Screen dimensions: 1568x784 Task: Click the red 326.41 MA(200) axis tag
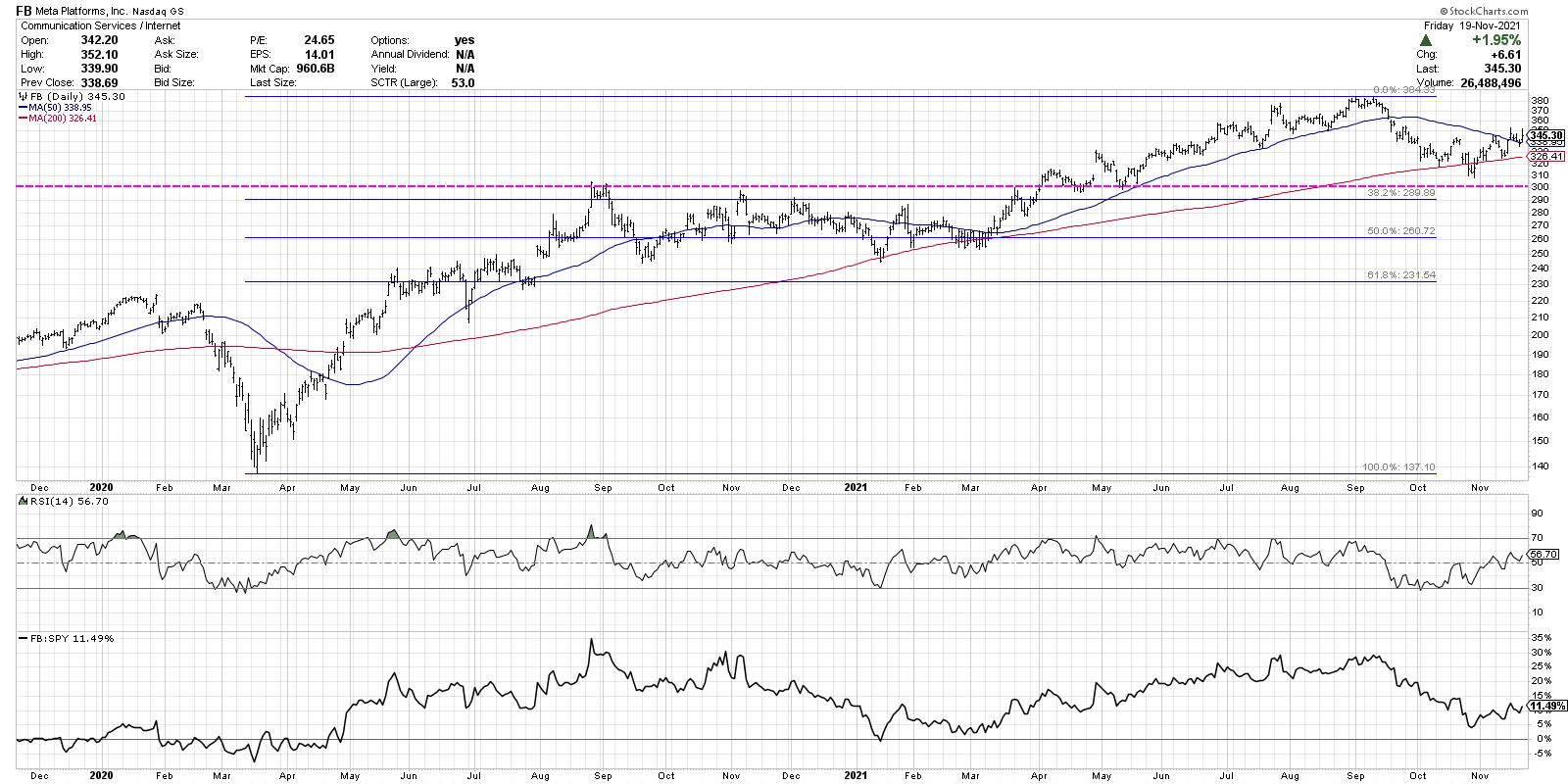pos(1544,156)
